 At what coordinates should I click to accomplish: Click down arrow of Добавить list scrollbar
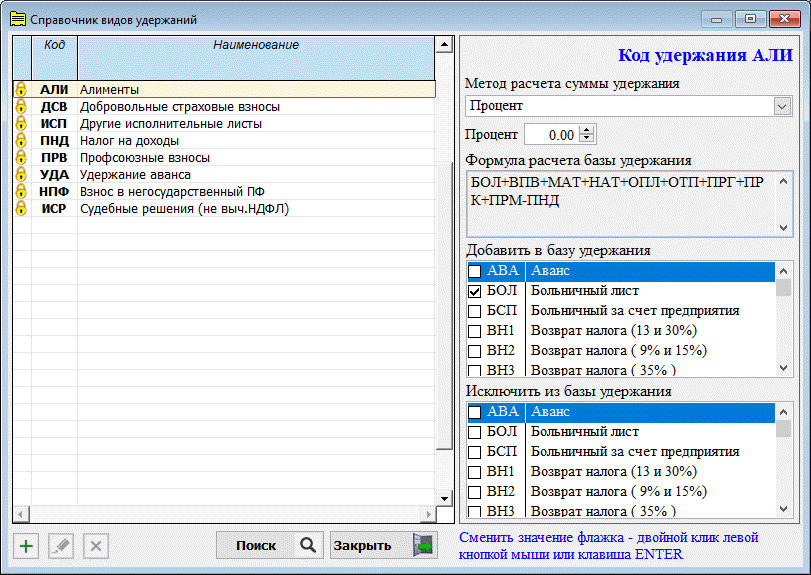[784, 368]
